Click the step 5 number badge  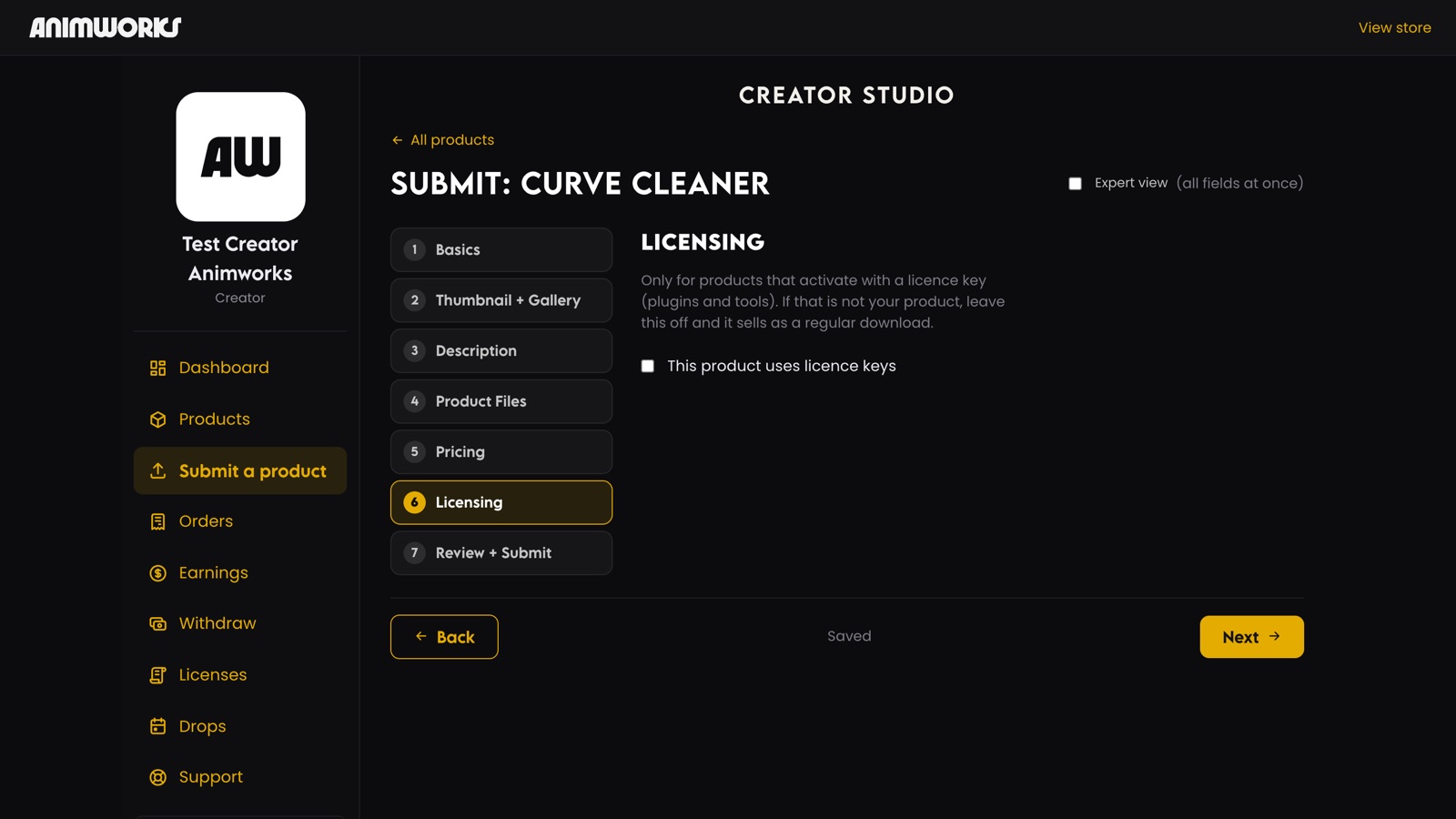[x=414, y=451]
